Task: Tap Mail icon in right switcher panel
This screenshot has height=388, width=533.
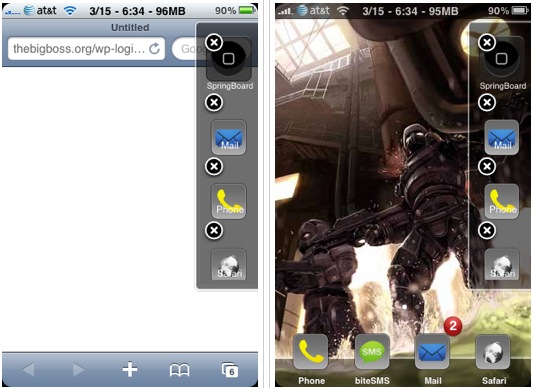Action: point(502,137)
